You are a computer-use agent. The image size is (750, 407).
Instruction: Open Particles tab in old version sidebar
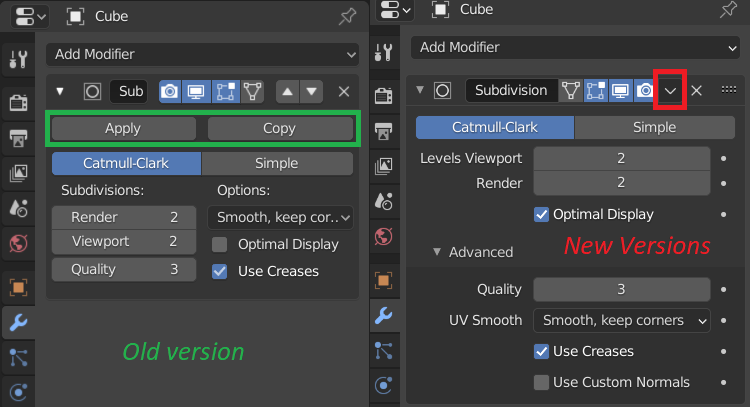[18, 358]
